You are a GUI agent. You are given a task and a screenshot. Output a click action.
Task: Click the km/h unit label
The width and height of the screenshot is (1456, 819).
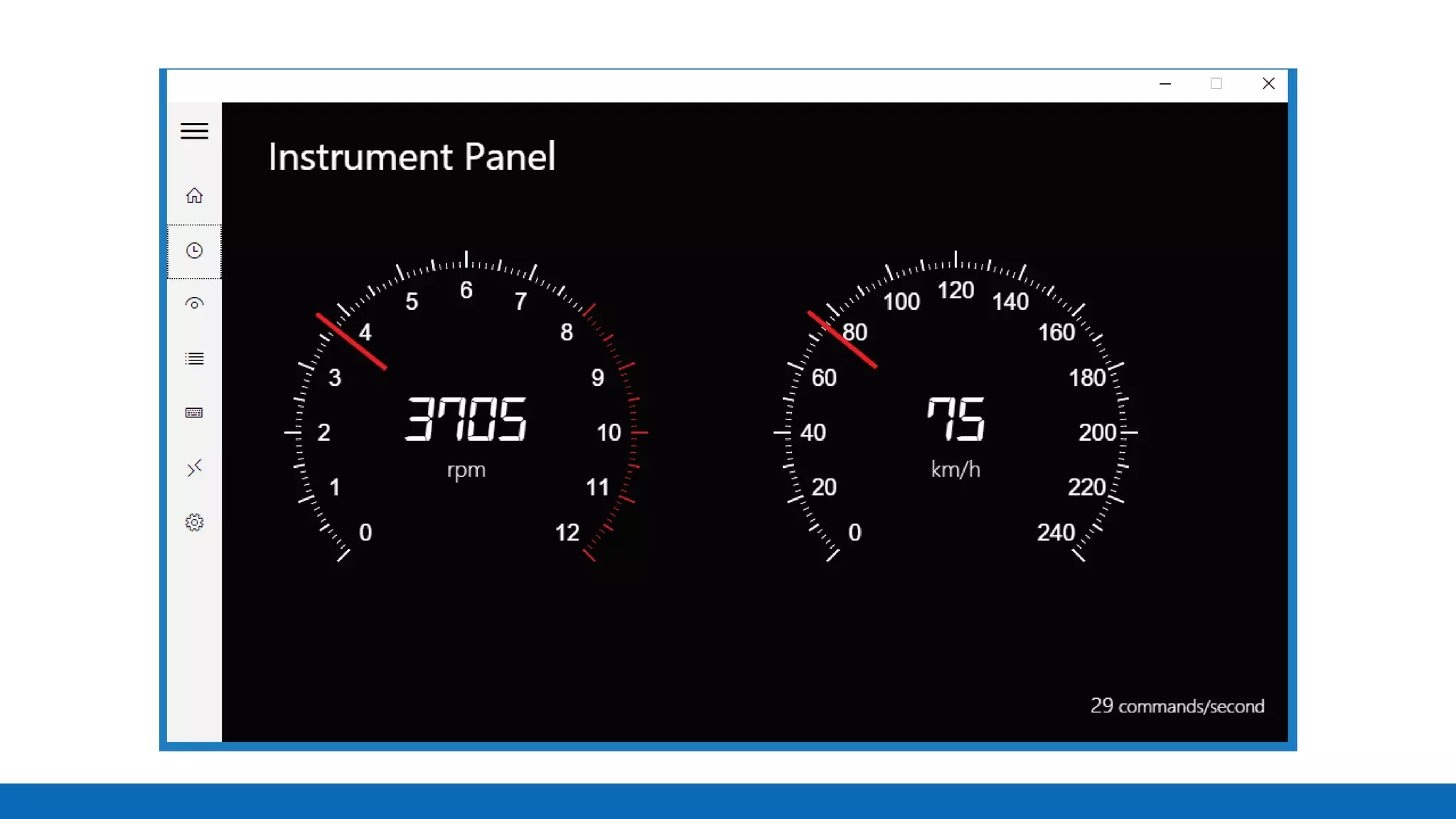point(955,470)
